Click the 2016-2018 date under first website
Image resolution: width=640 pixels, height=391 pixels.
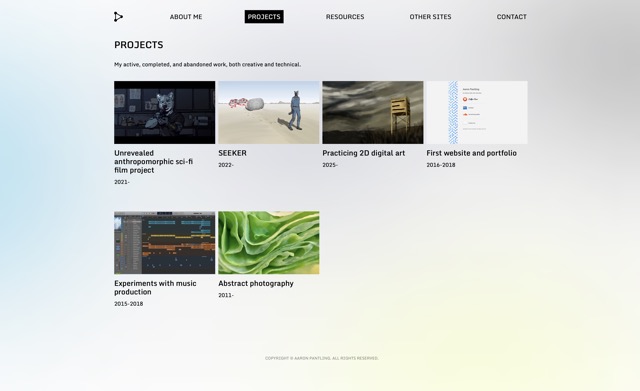click(441, 165)
